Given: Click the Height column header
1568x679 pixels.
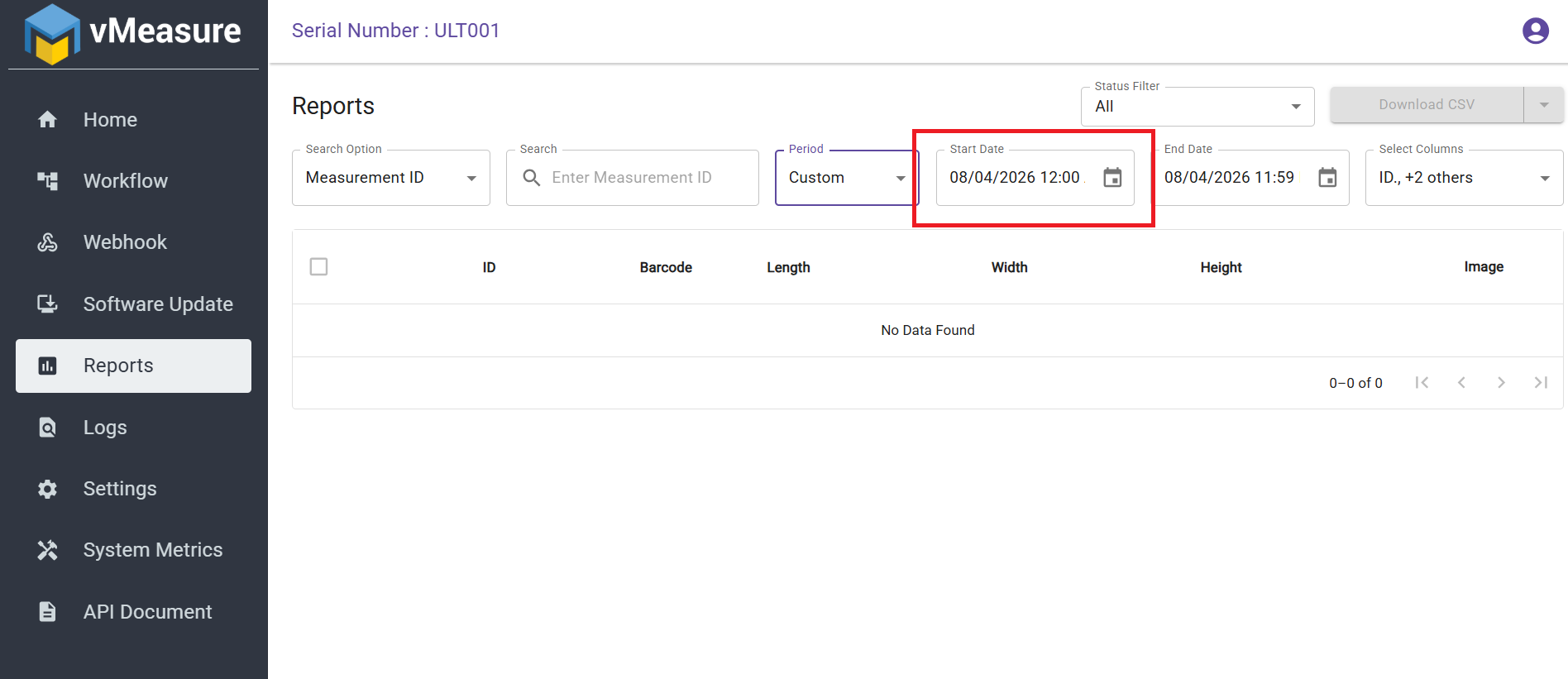Looking at the screenshot, I should [x=1221, y=267].
